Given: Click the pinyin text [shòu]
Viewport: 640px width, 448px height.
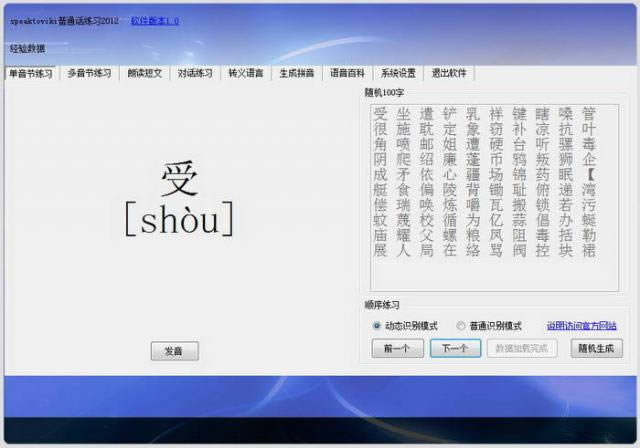Looking at the screenshot, I should tap(180, 220).
